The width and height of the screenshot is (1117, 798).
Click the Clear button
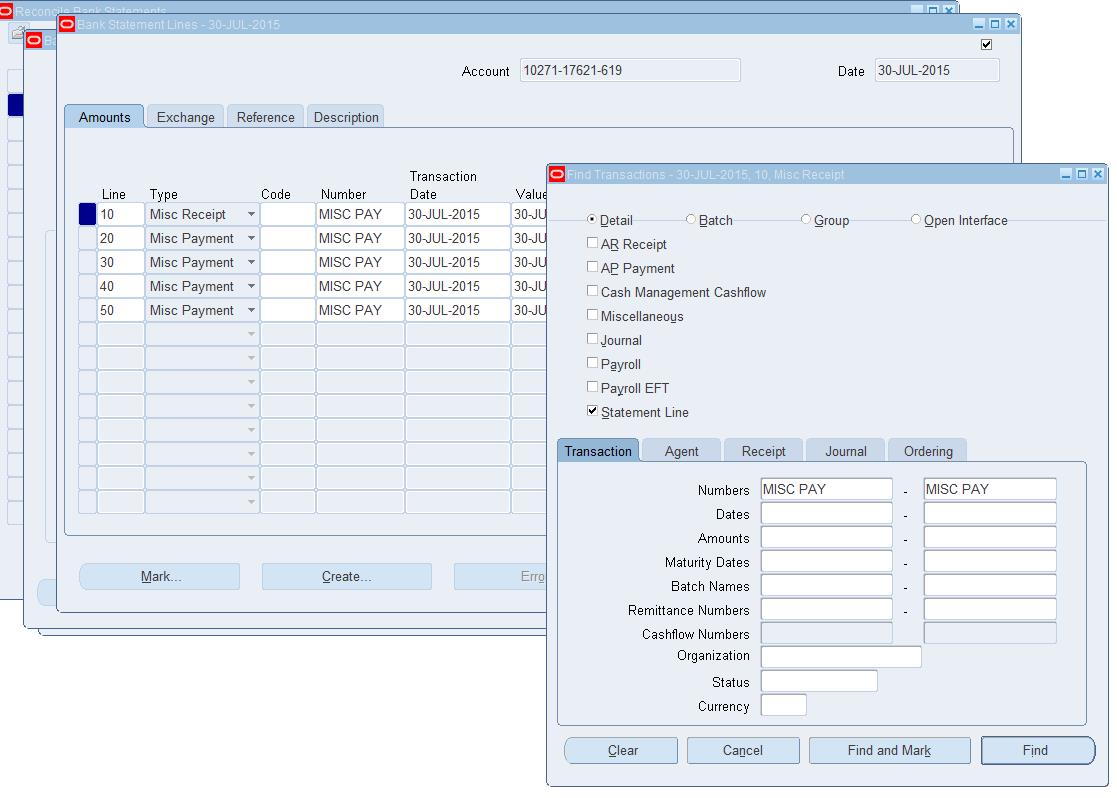[621, 750]
